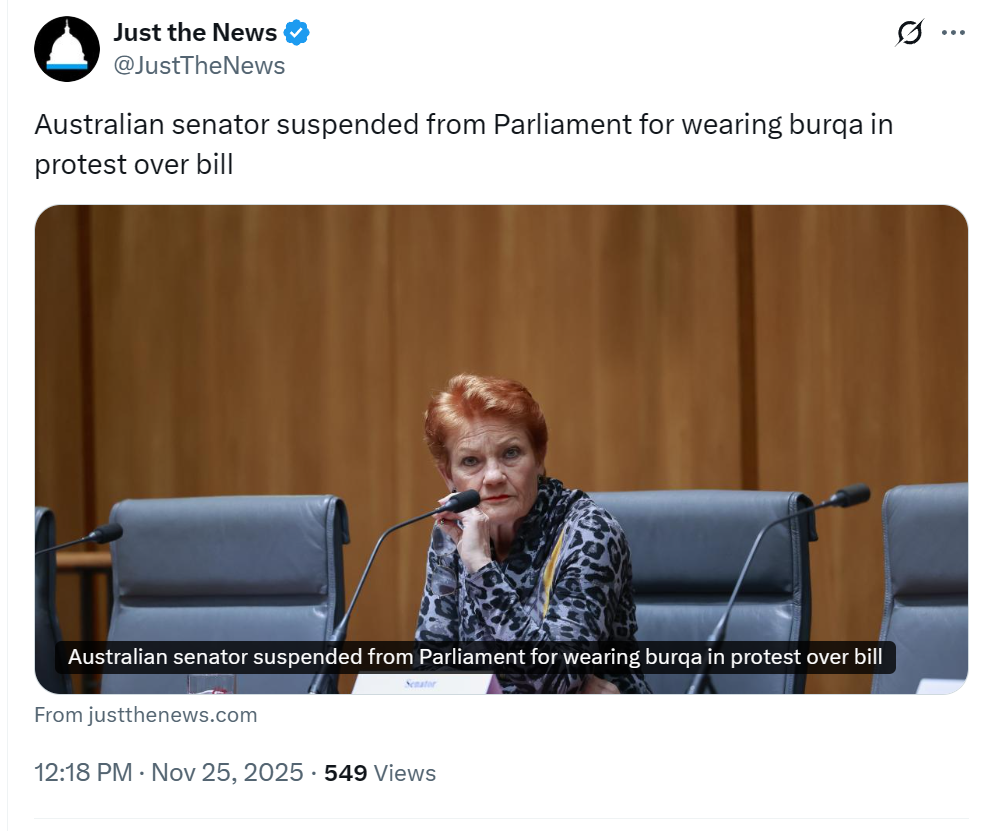Screen dimensions: 986x831
Task: Click the microphone in front of the woman
Action: pyautogui.click(x=463, y=502)
